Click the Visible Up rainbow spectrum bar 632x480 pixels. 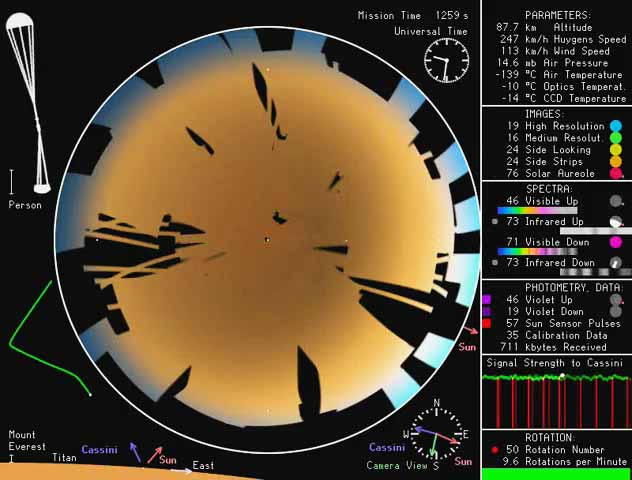tap(537, 210)
